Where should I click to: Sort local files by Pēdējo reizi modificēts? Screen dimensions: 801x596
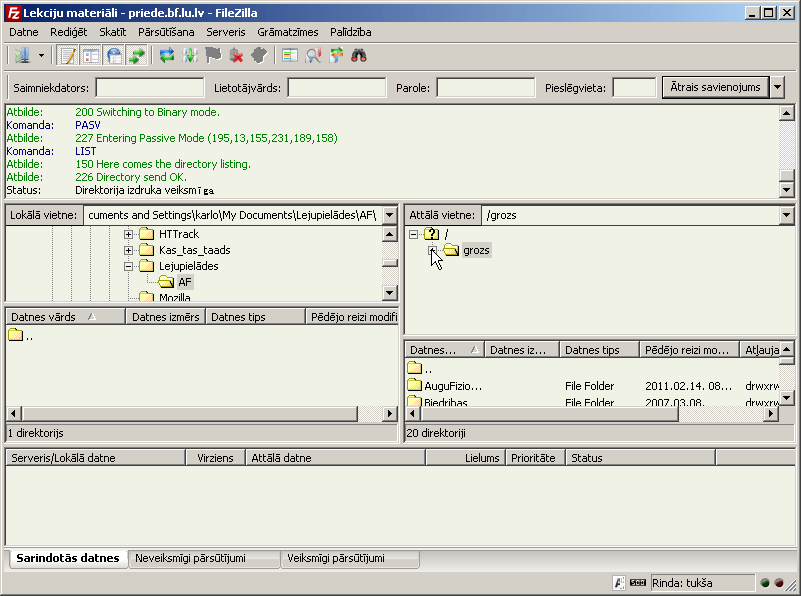(x=351, y=317)
